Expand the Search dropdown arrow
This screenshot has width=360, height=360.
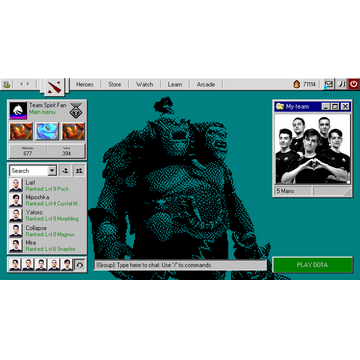52,171
